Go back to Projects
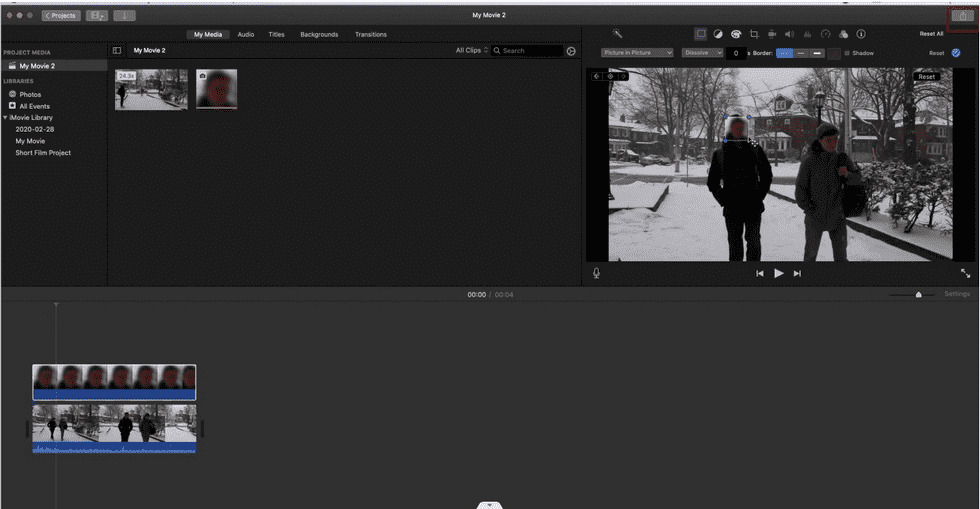The image size is (980, 509). 61,16
